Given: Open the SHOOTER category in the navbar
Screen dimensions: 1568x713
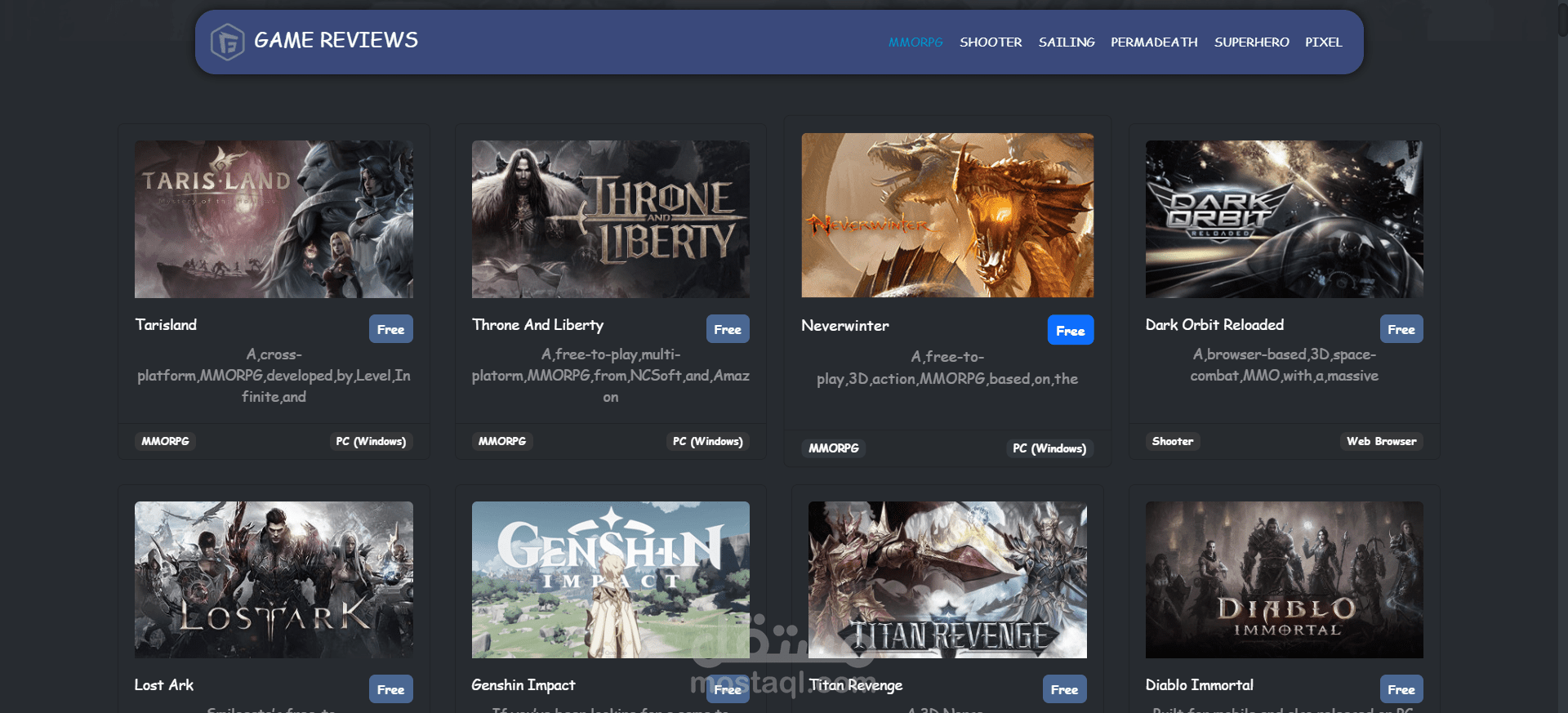Looking at the screenshot, I should tap(991, 42).
